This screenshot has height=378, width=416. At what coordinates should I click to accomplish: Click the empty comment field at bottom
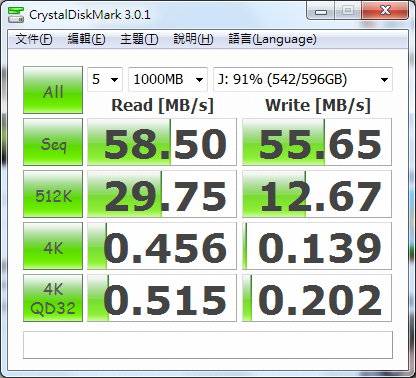(208, 345)
